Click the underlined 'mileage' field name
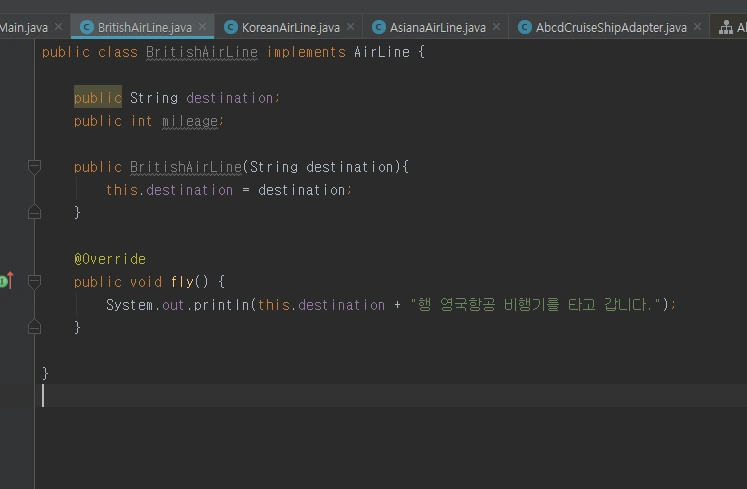Viewport: 747px width, 489px height. [x=190, y=121]
